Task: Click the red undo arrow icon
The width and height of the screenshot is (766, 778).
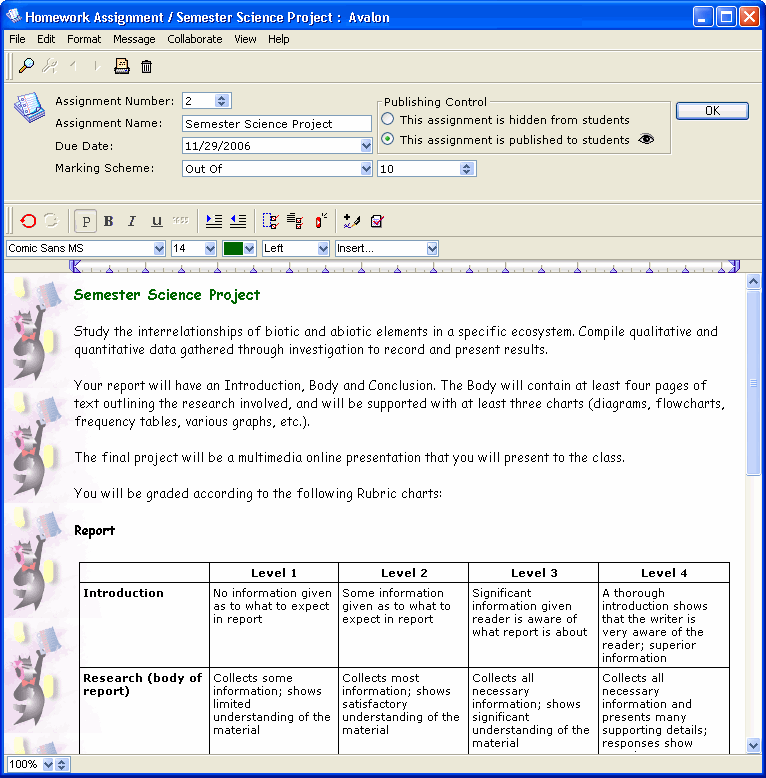Action: click(28, 221)
